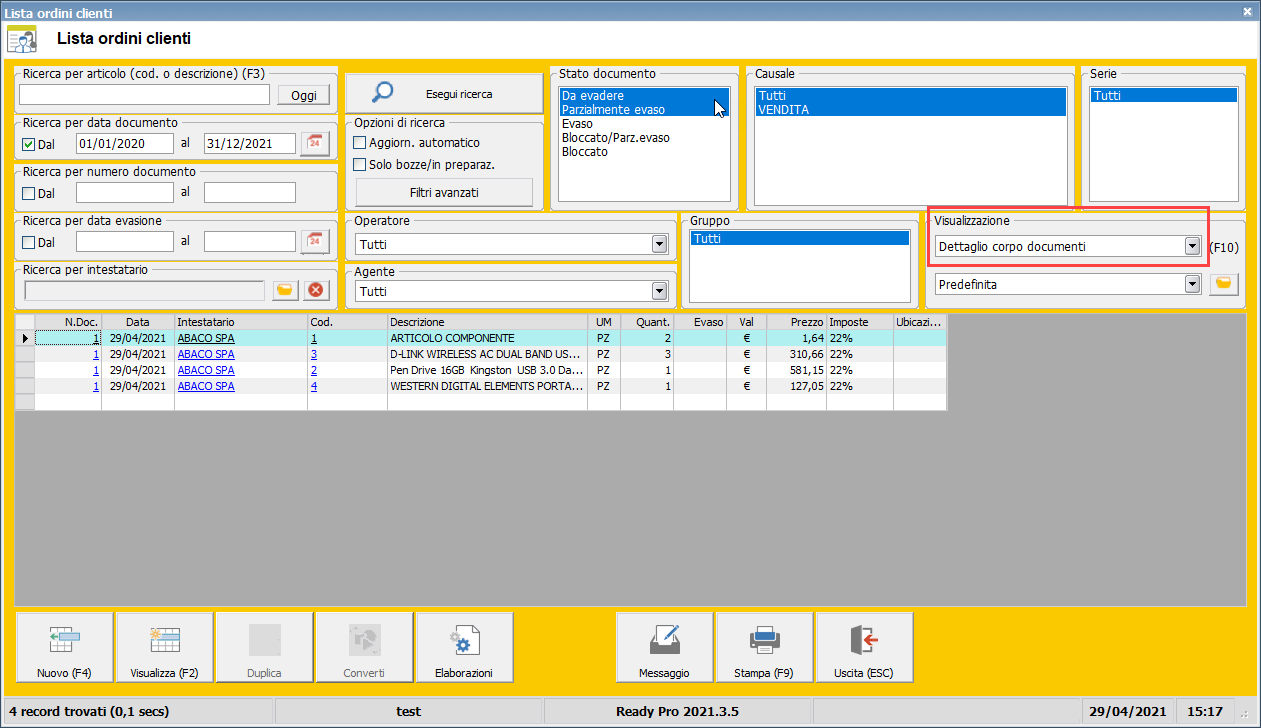The height and width of the screenshot is (728, 1261).
Task: Open the Predefinita layout dropdown
Action: click(1192, 284)
